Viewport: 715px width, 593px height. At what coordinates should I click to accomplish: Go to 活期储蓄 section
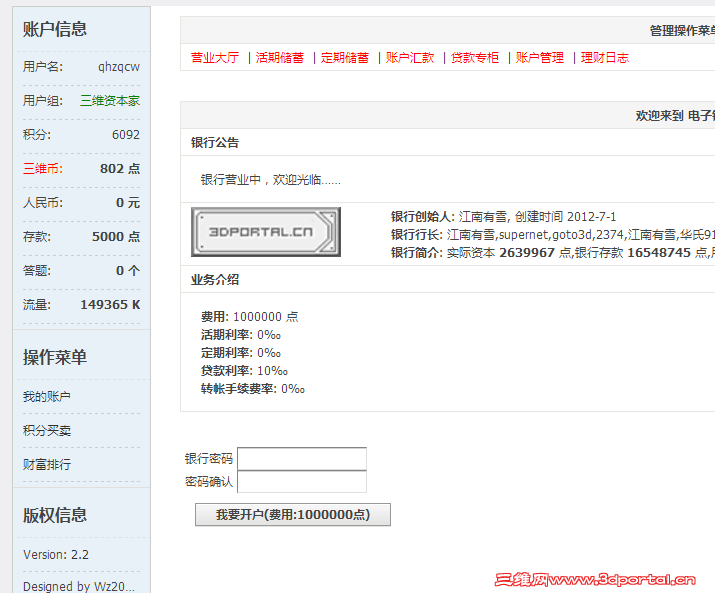point(280,57)
